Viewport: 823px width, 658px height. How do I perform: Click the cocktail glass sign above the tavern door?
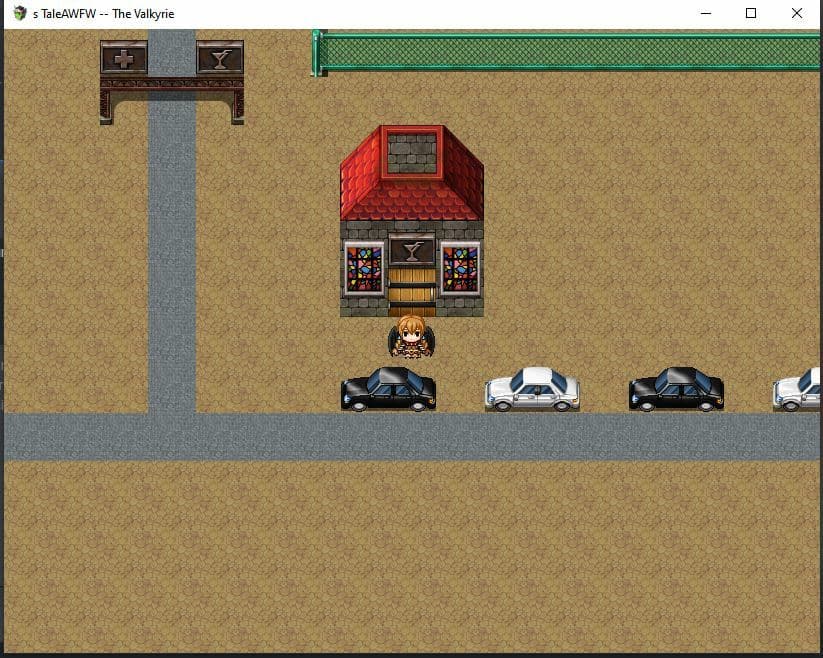412,251
